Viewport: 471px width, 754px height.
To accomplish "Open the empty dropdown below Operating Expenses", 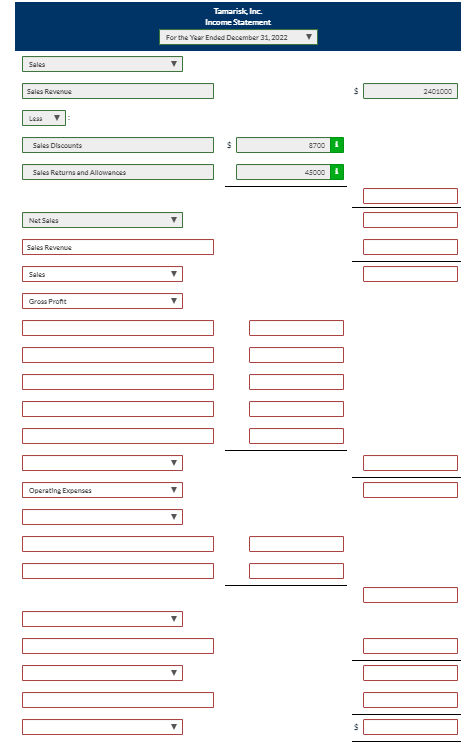I will [x=102, y=517].
